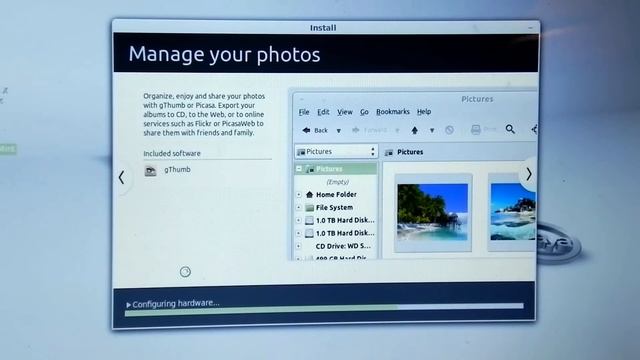
Task: Collapse the Pictures tree node
Action: click(299, 169)
